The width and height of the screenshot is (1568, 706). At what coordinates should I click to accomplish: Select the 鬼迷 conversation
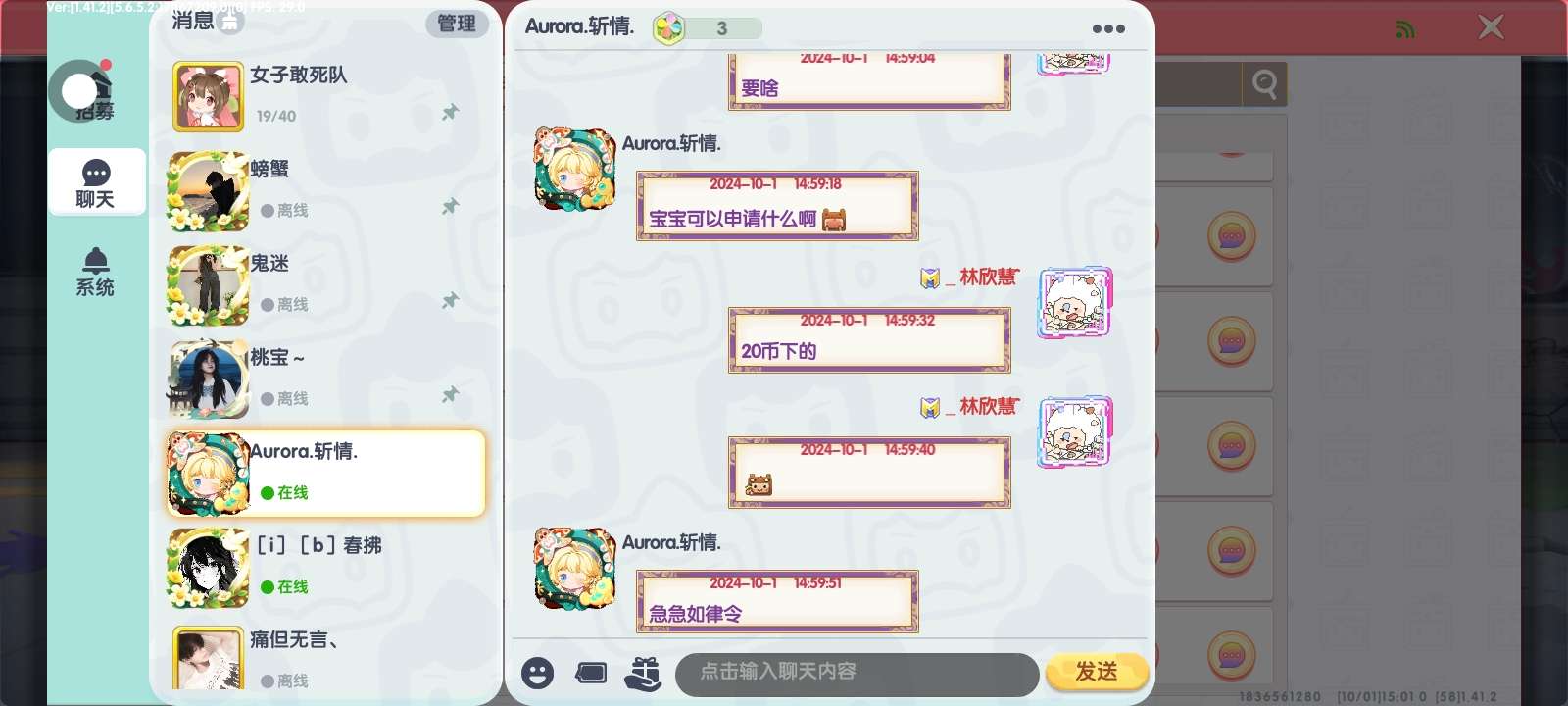coord(326,284)
